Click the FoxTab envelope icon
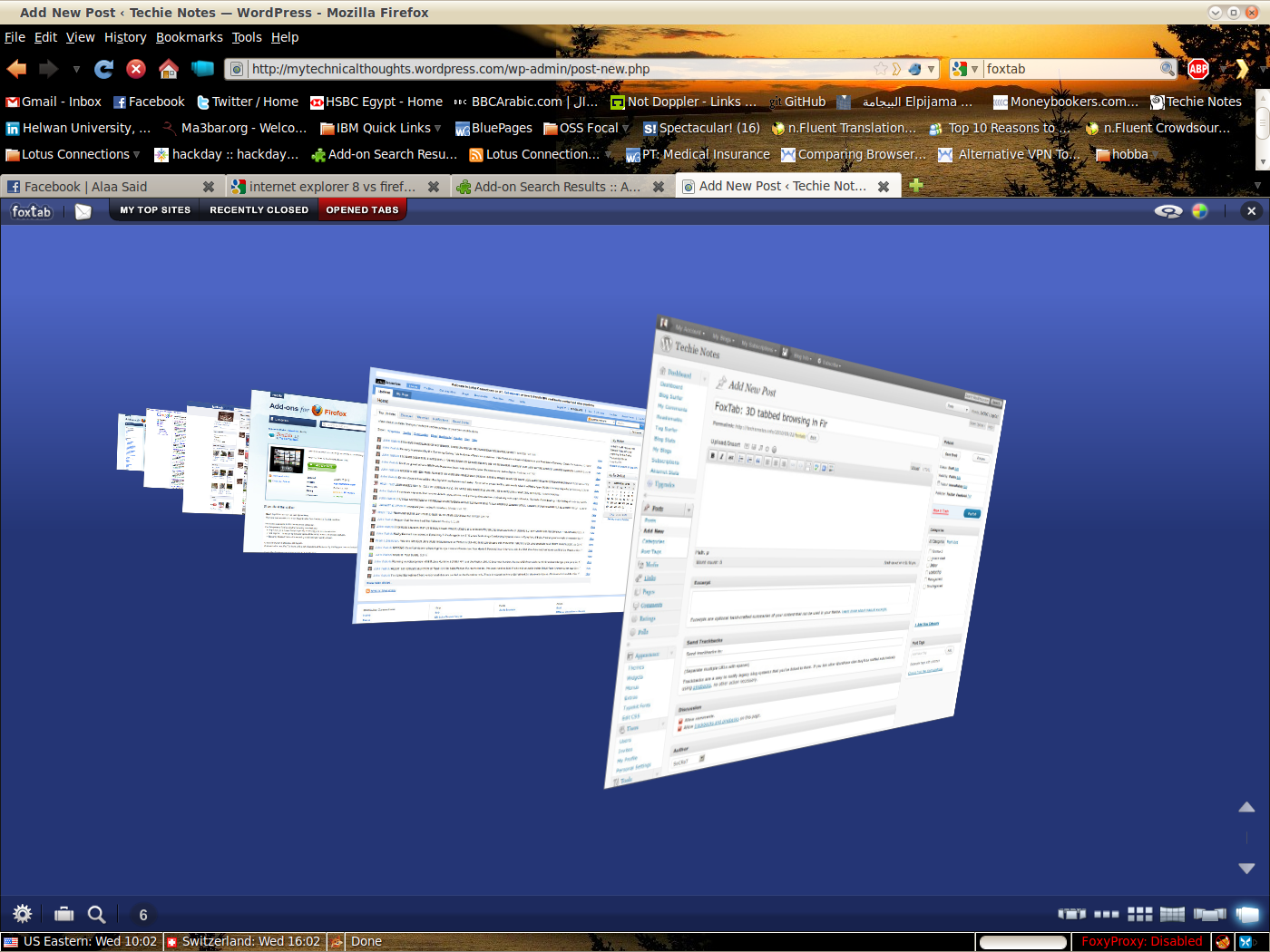Viewport: 1270px width, 952px height. (83, 211)
